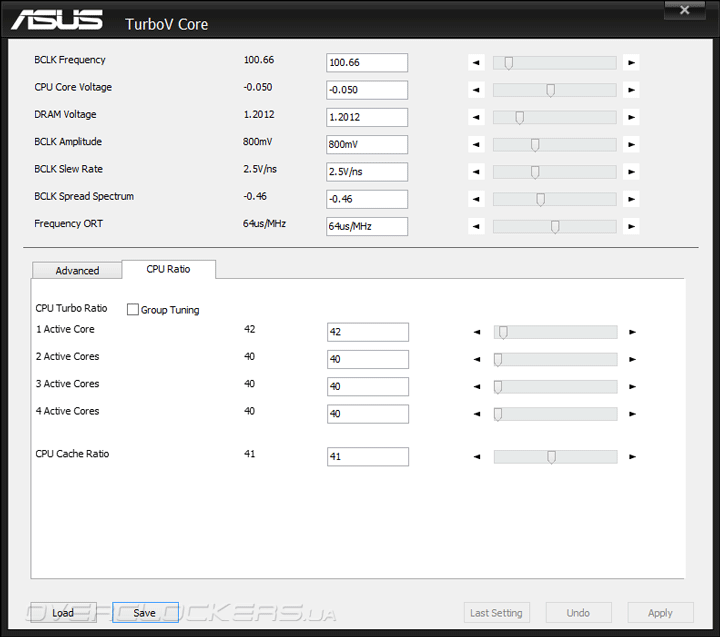720x637 pixels.
Task: Click the 1 Active Core slider thumb
Action: click(503, 333)
